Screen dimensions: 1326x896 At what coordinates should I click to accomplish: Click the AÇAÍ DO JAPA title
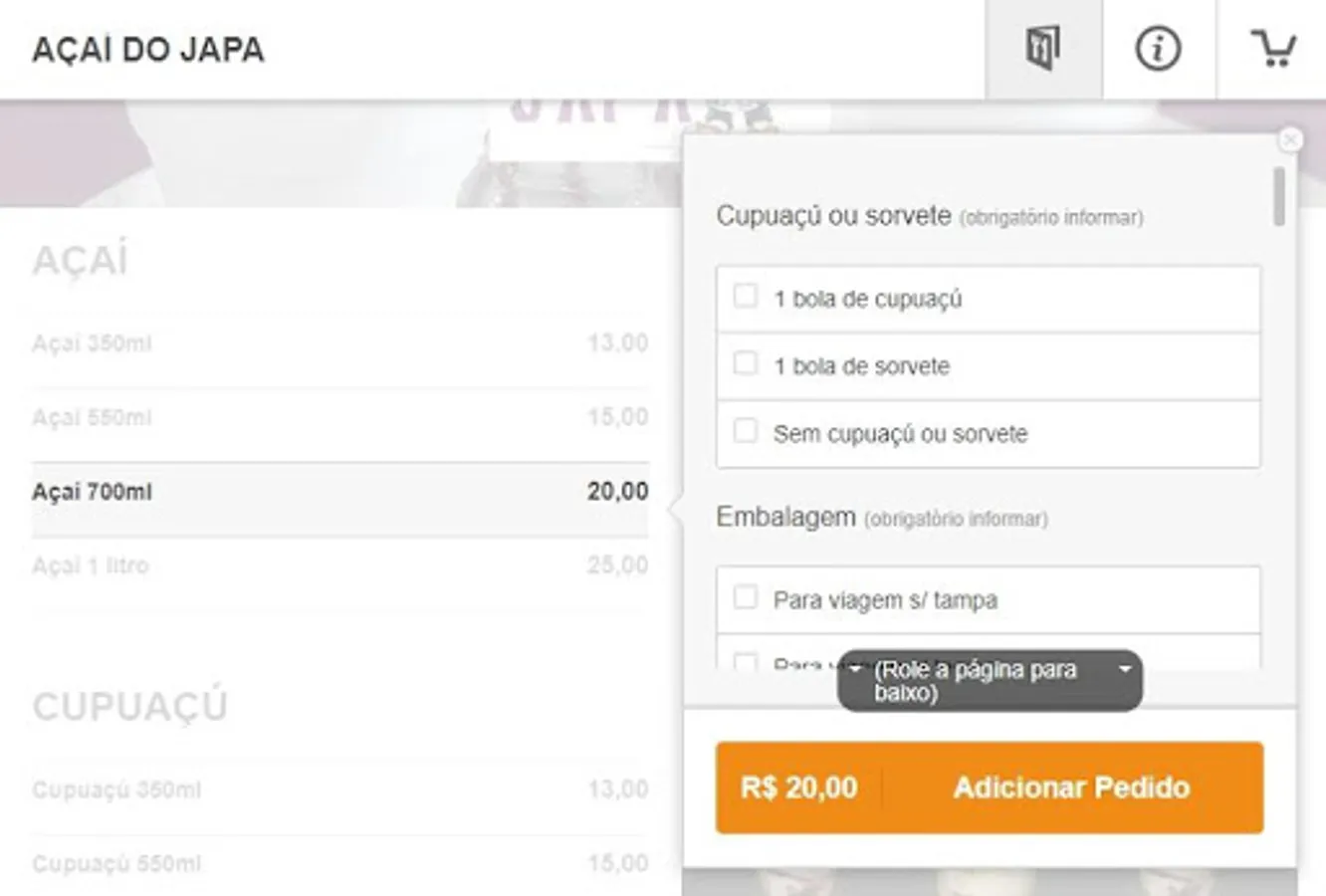tap(148, 50)
